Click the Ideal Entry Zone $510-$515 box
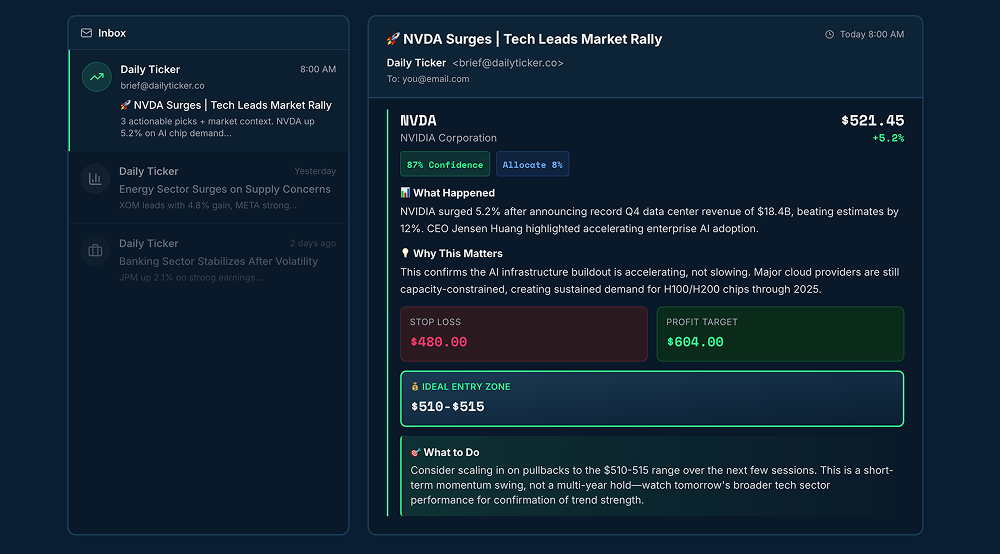This screenshot has height=554, width=1000. pos(652,398)
